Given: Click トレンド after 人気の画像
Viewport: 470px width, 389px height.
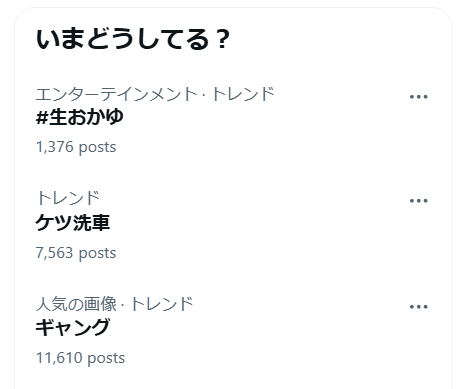Looking at the screenshot, I should tap(162, 304).
